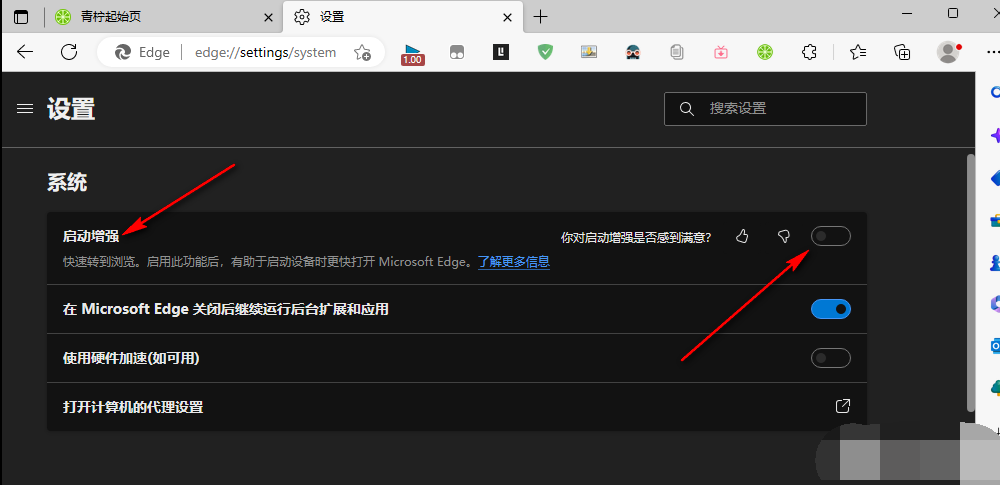Turn off background extensions and apps toggle
This screenshot has width=1000, height=485.
831,310
